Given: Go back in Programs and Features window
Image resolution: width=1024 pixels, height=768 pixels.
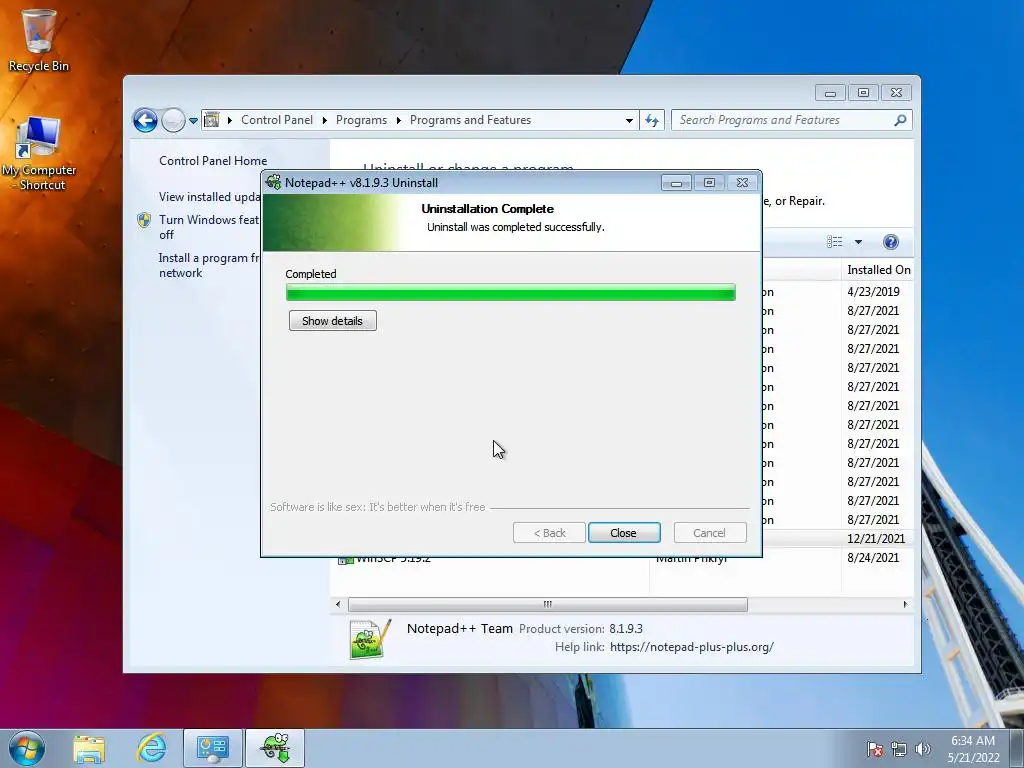Looking at the screenshot, I should point(145,120).
